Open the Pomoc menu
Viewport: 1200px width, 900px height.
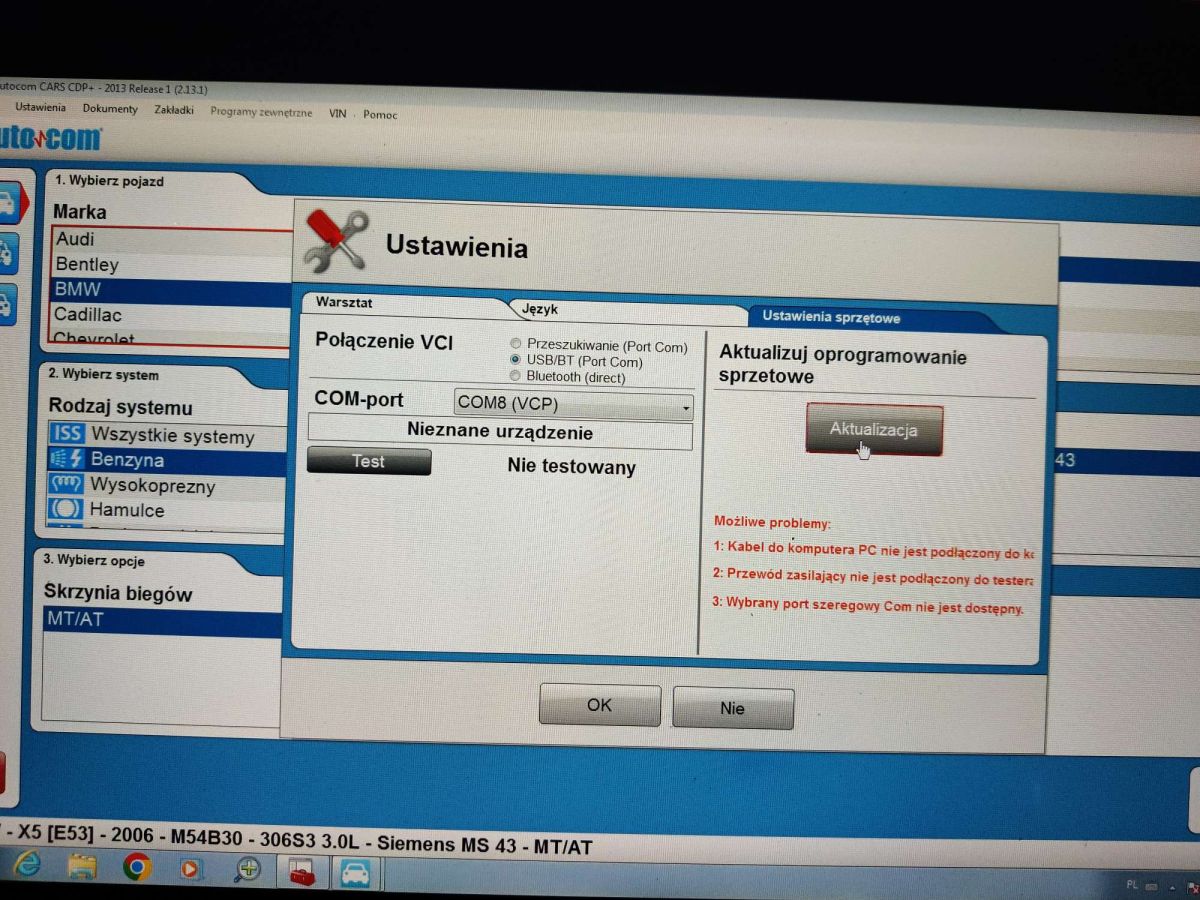pyautogui.click(x=380, y=115)
